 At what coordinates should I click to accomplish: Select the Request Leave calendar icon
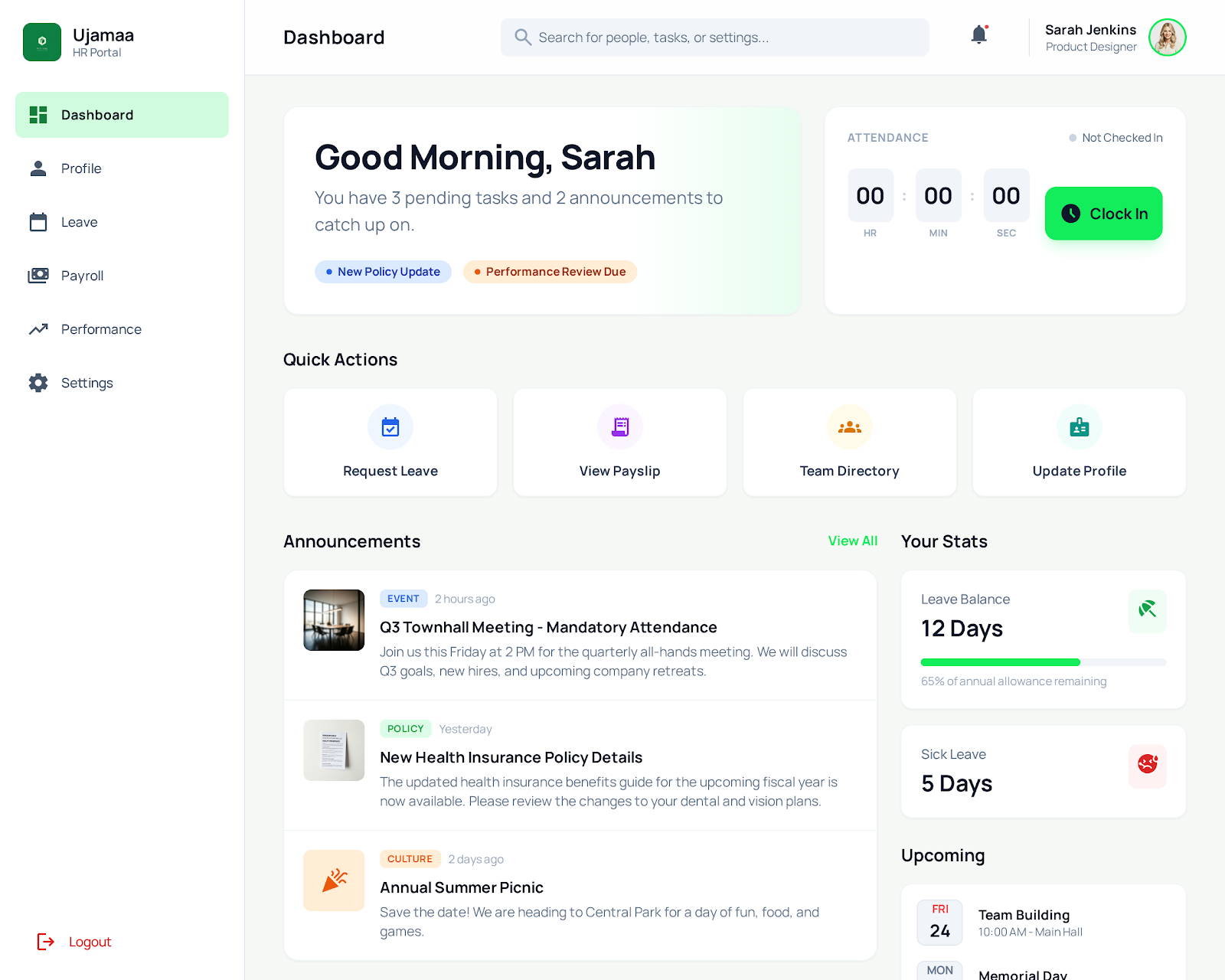click(390, 426)
